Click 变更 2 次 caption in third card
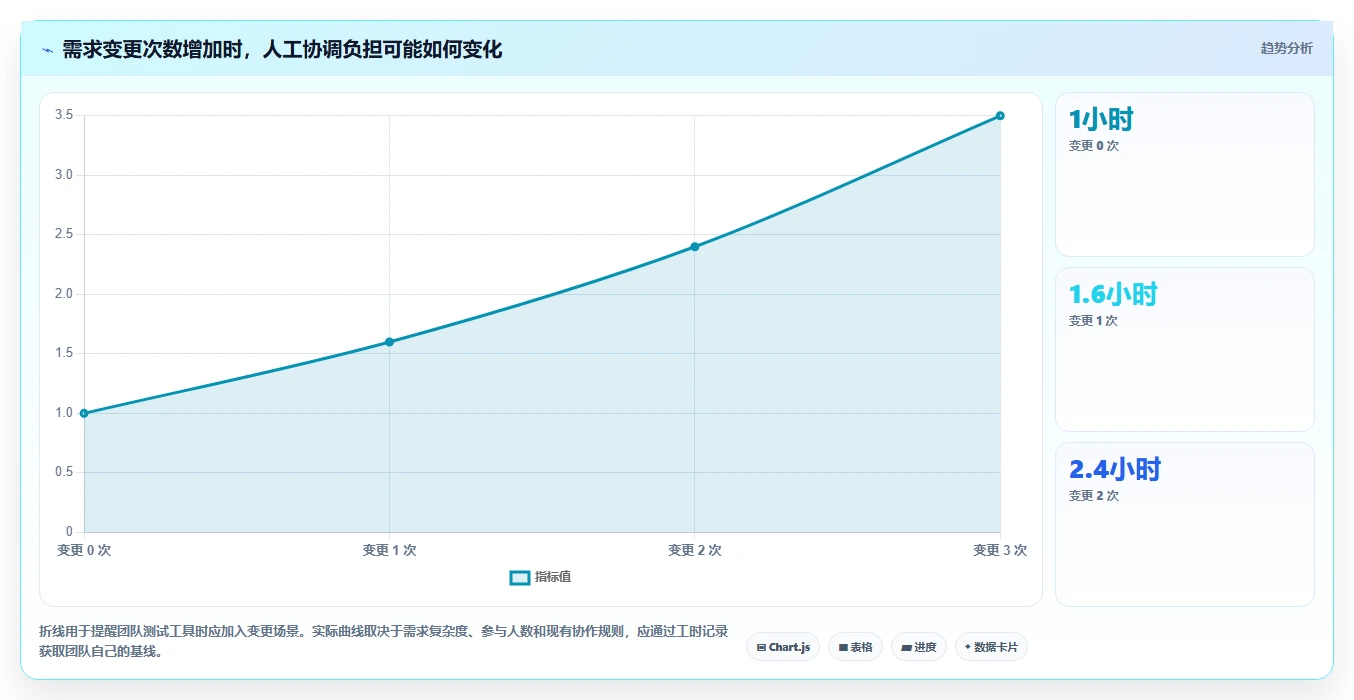Image resolution: width=1354 pixels, height=700 pixels. (x=1094, y=496)
